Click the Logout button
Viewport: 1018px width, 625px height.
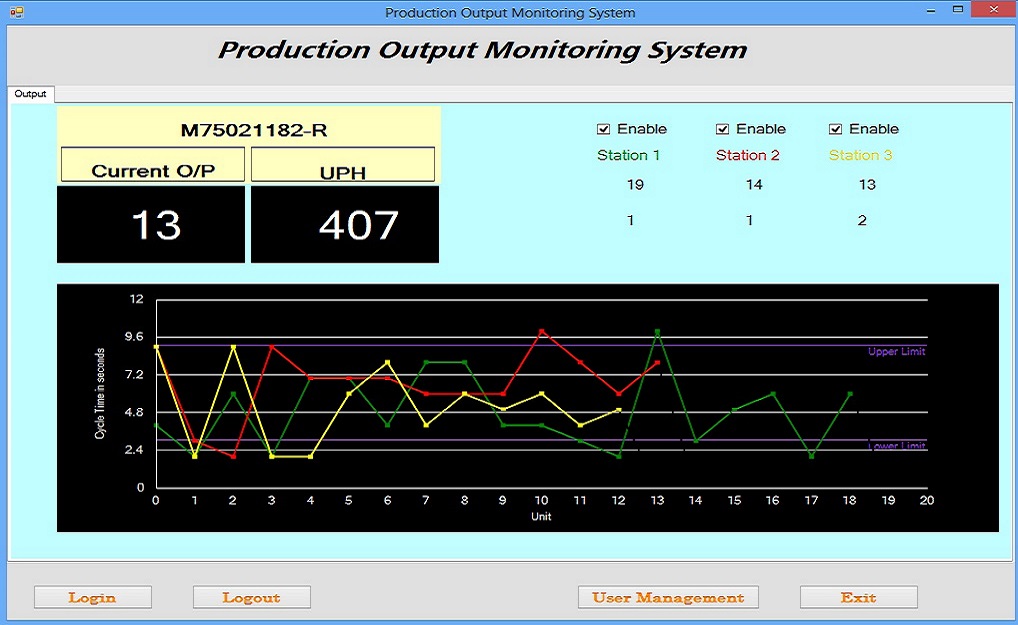tap(251, 598)
